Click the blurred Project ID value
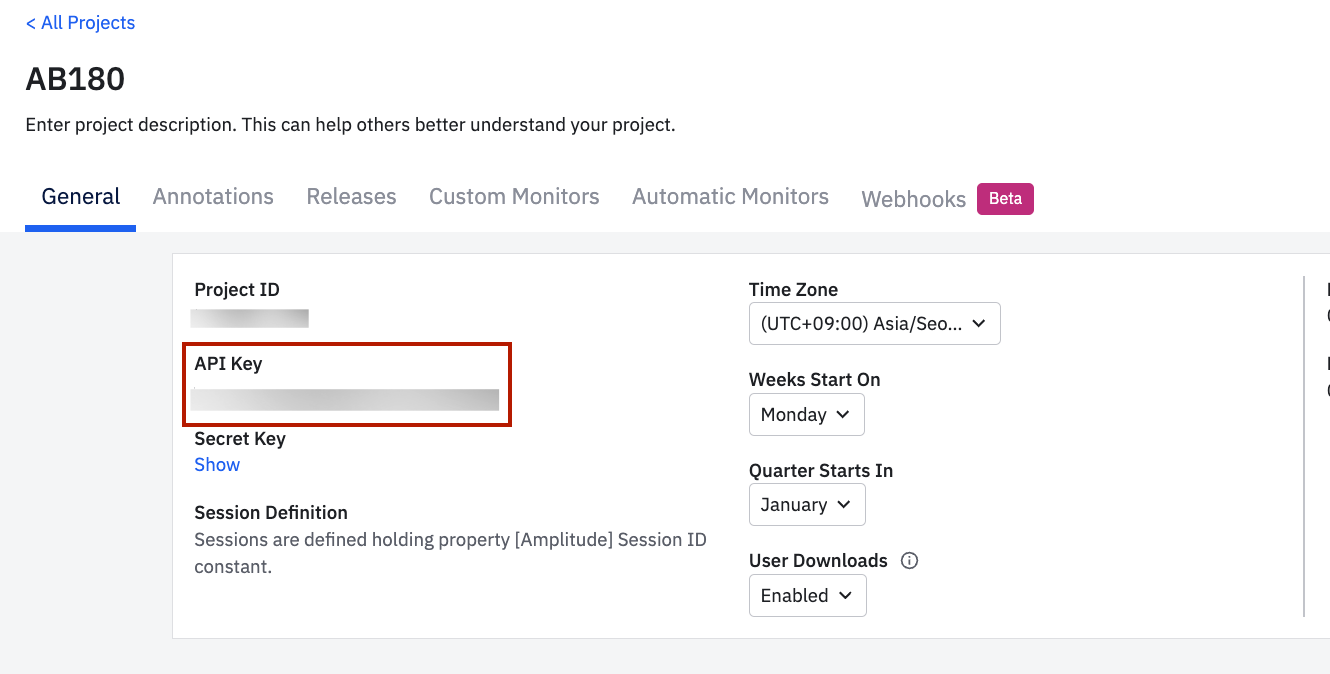 pos(250,319)
